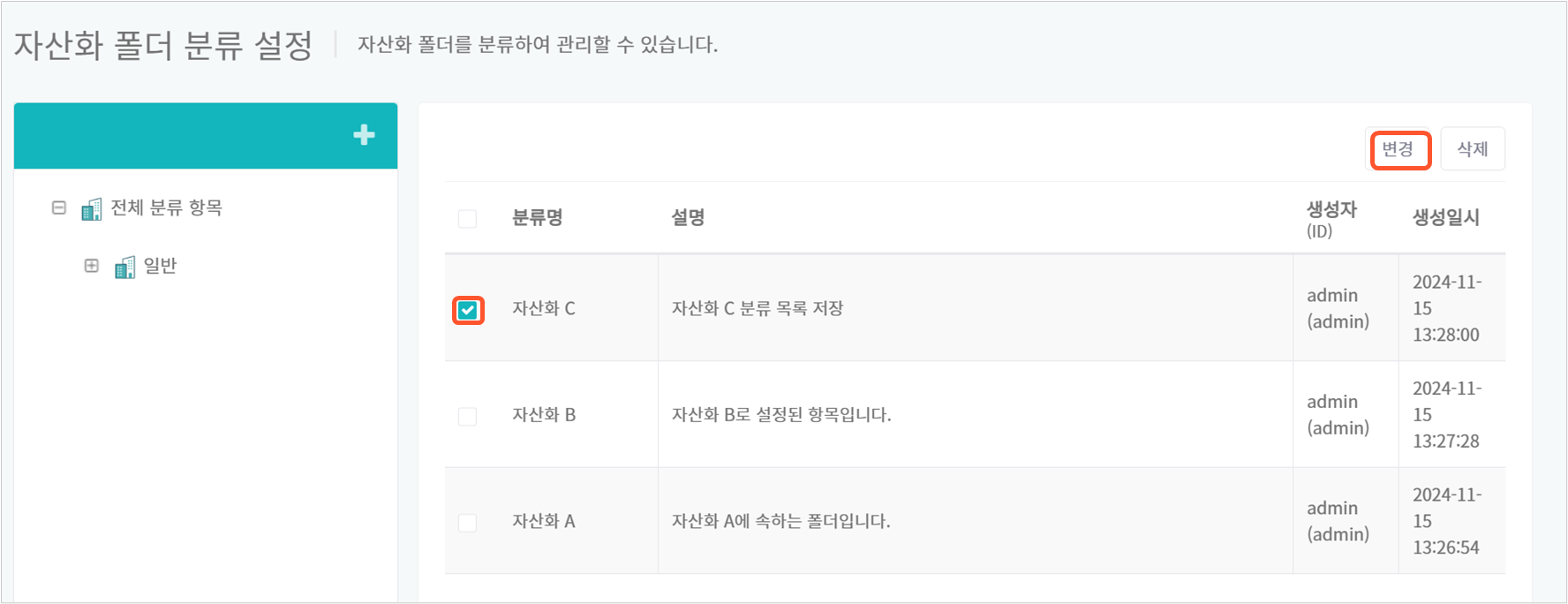The image size is (1568, 604).
Task: Click the 생성일시 column header
Action: [x=1446, y=217]
